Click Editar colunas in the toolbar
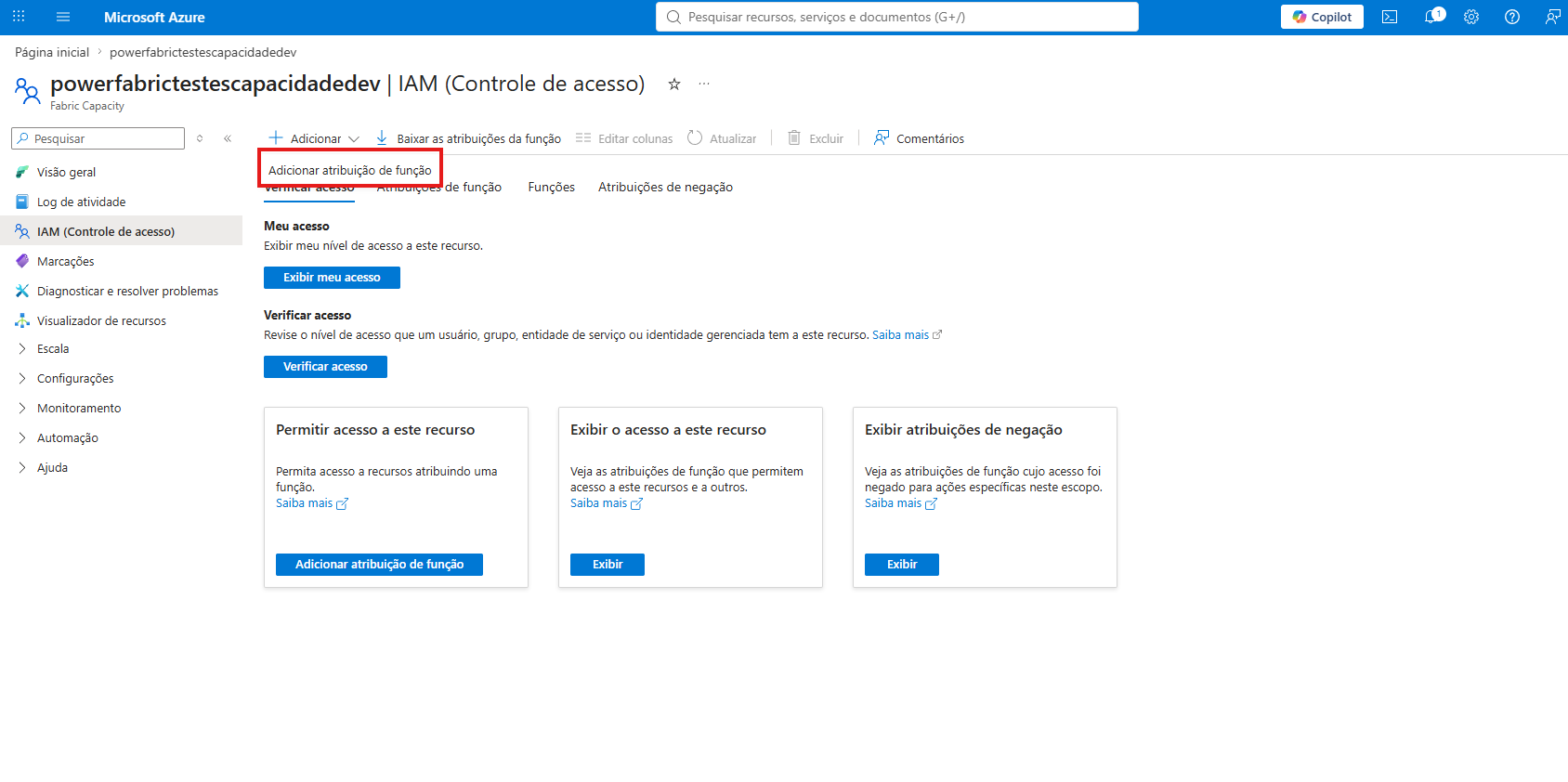Image resolution: width=1568 pixels, height=782 pixels. coord(624,138)
